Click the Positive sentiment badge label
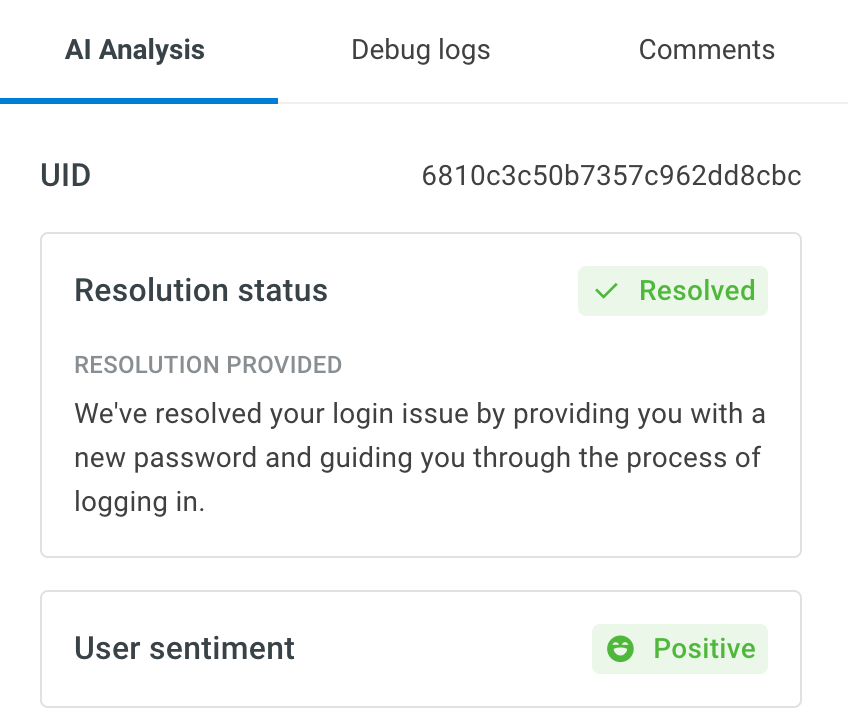Viewport: 848px width, 720px height. tap(704, 648)
